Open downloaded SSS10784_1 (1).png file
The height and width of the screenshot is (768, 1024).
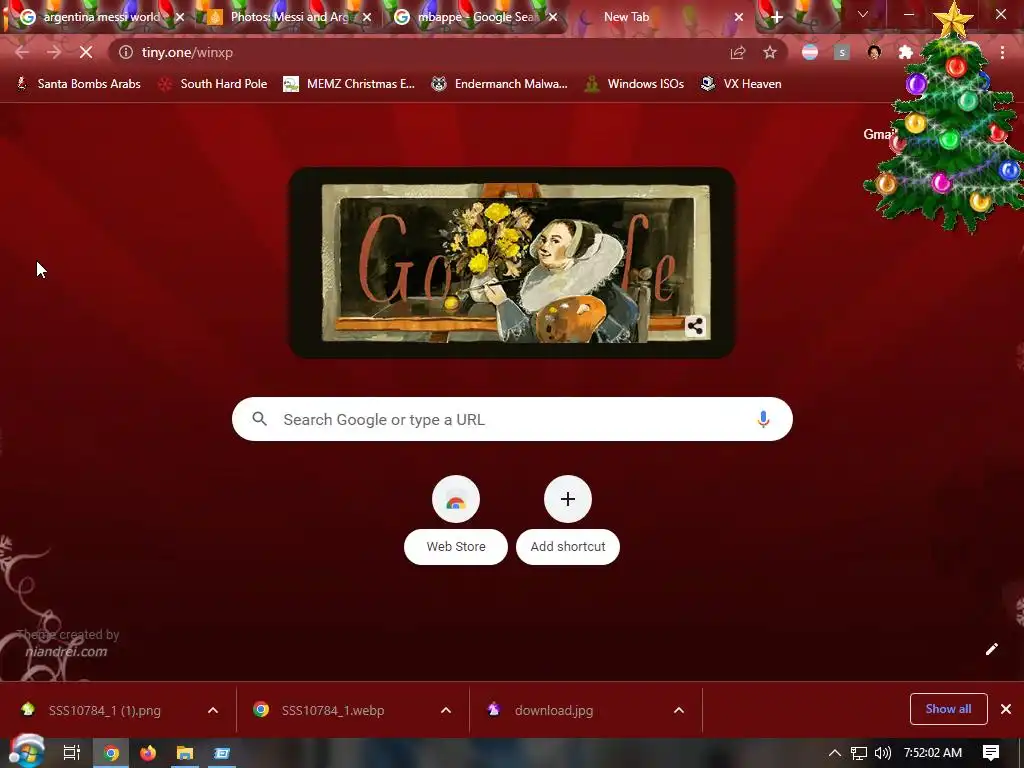[x=104, y=711]
